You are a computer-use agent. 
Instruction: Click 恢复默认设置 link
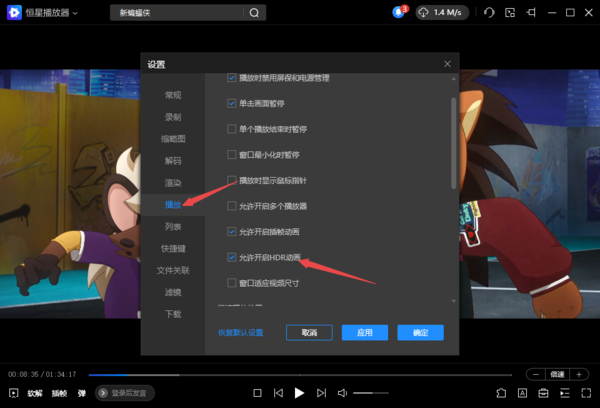coord(241,333)
